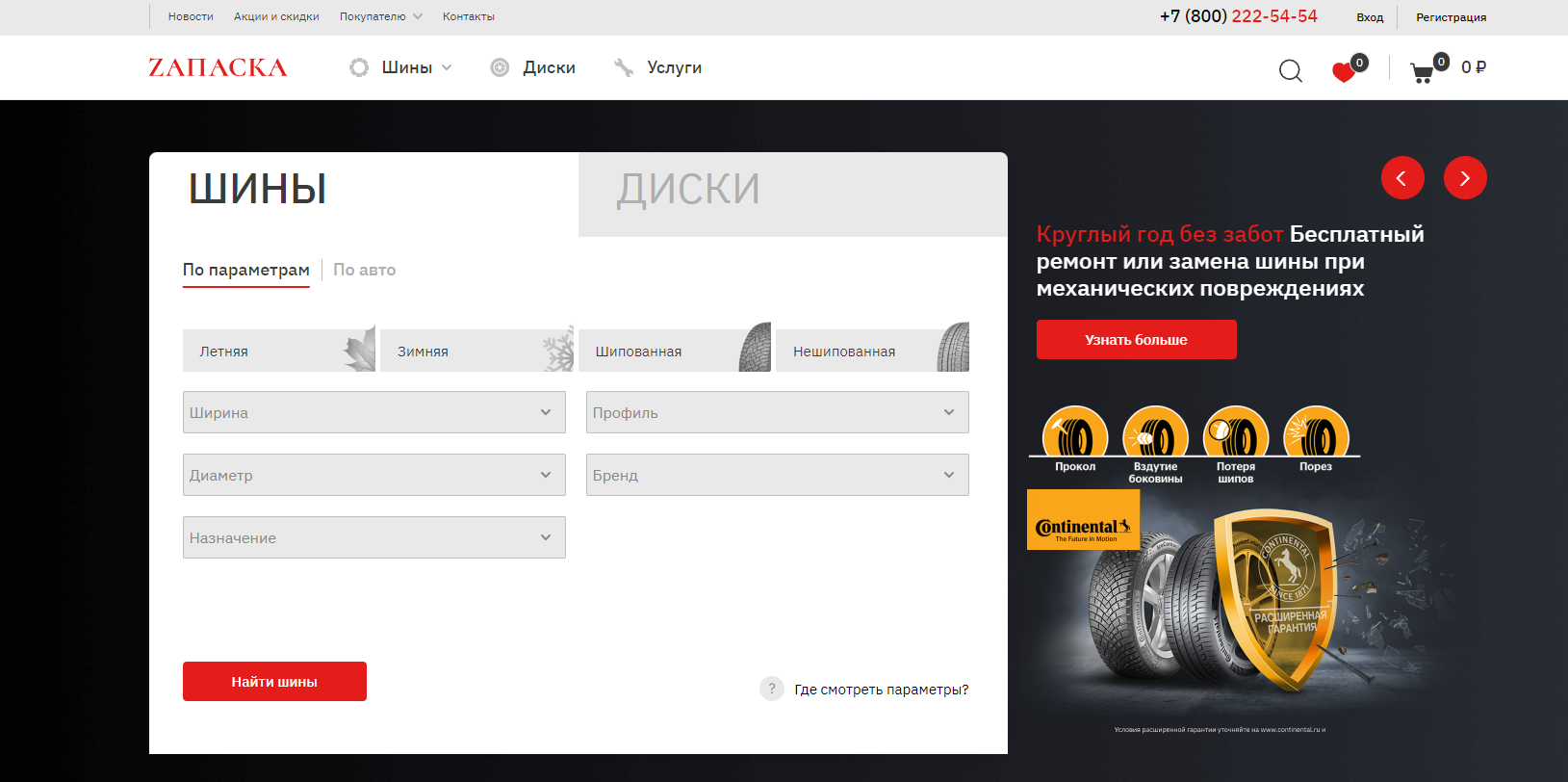Click the question mark help icon
This screenshot has height=782, width=1568.
pos(772,689)
